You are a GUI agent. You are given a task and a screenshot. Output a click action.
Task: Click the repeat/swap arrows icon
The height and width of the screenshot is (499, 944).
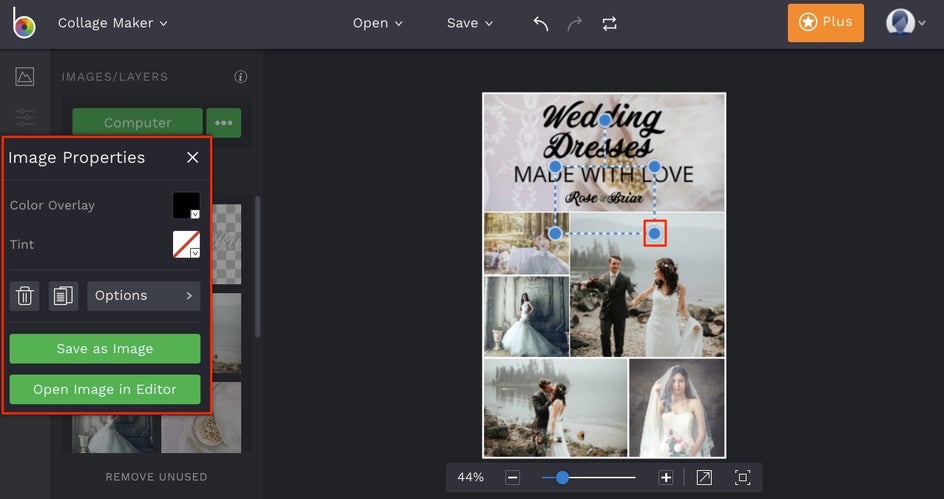pyautogui.click(x=609, y=23)
